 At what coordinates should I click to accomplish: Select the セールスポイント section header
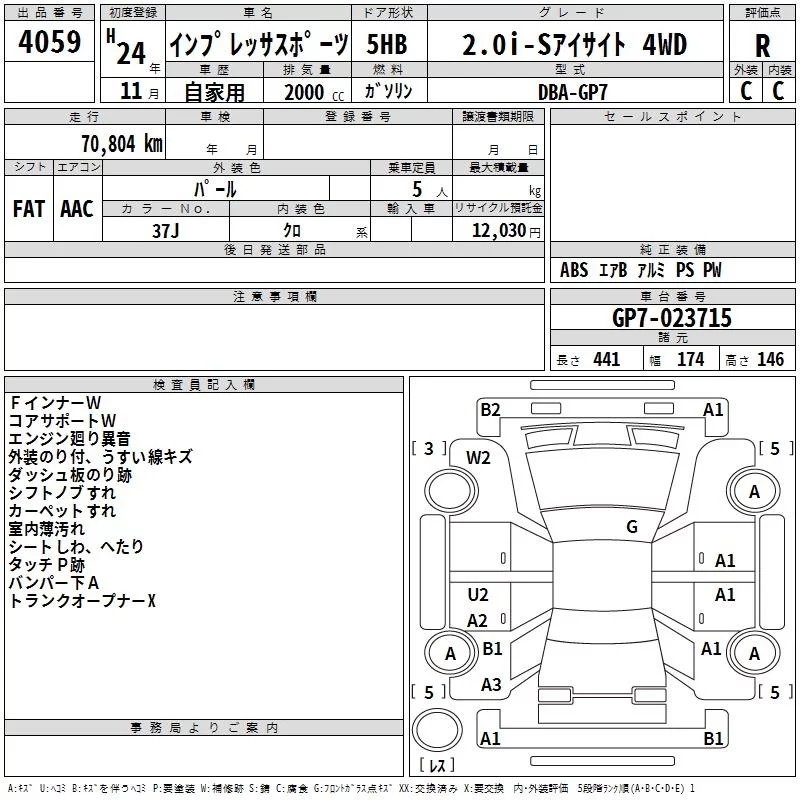pyautogui.click(x=672, y=116)
